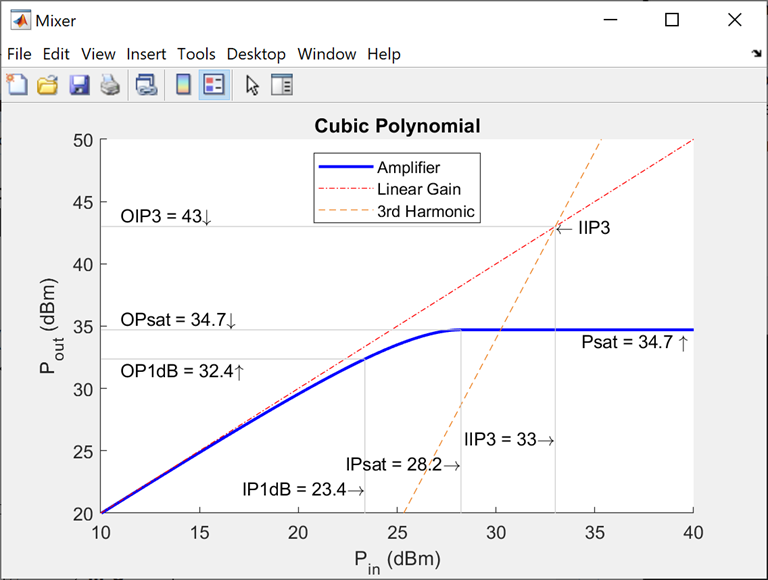Click the orange 3rd Harmonic legend line sample
768x580 pixels.
coord(346,211)
